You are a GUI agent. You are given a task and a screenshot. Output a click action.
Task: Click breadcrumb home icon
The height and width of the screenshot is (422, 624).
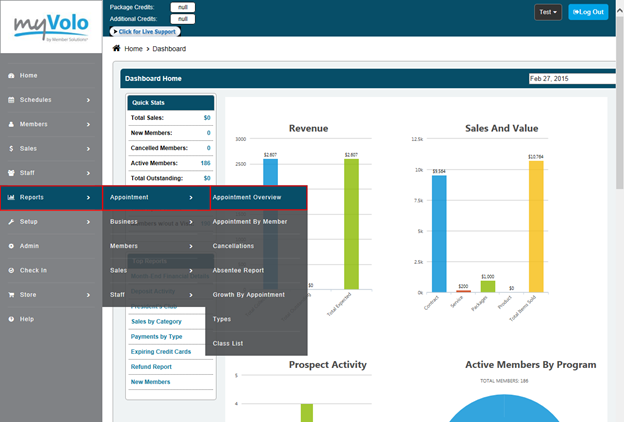[x=117, y=48]
